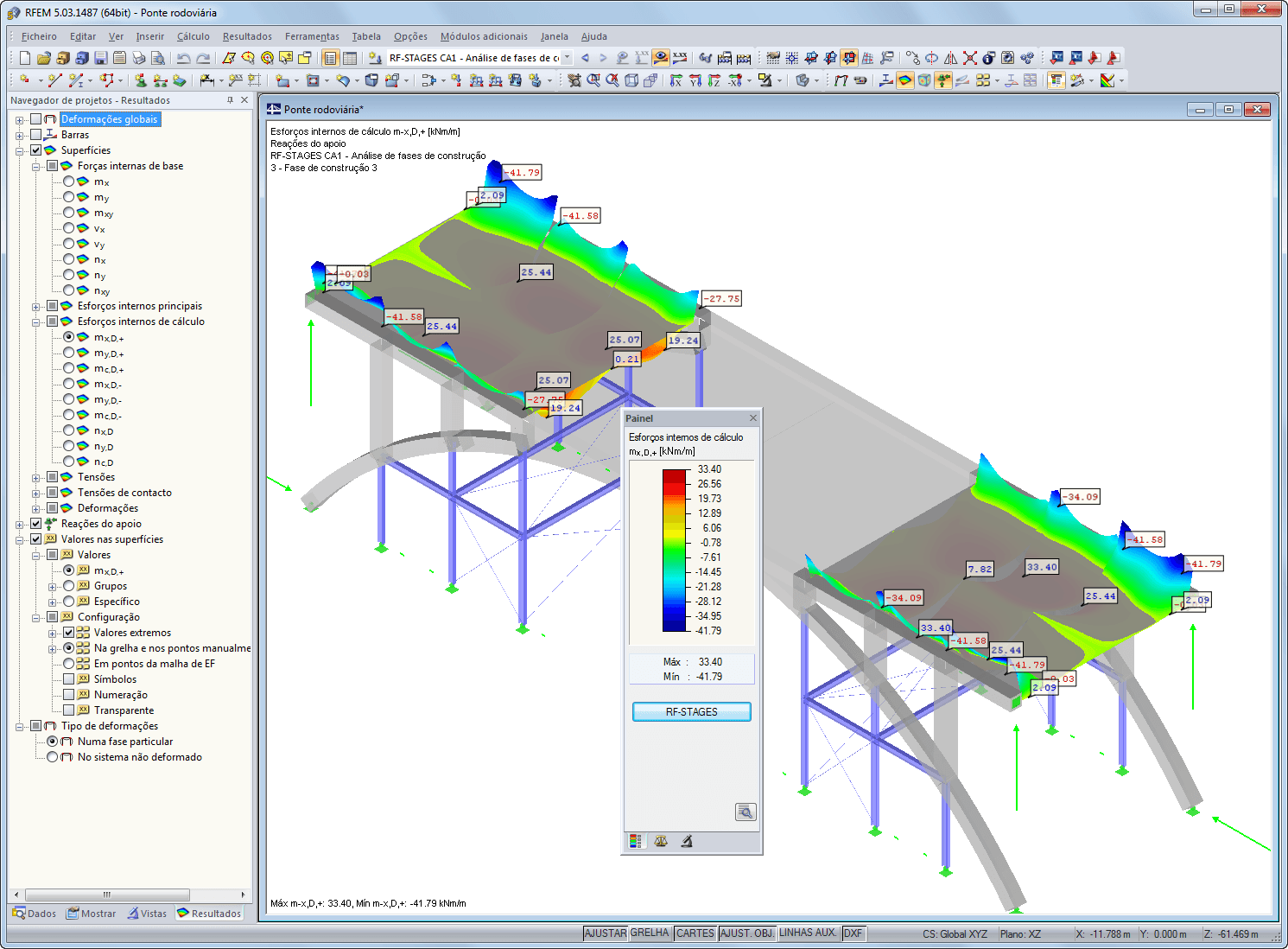
Task: Toggle support reactions display icon
Action: pyautogui.click(x=943, y=80)
